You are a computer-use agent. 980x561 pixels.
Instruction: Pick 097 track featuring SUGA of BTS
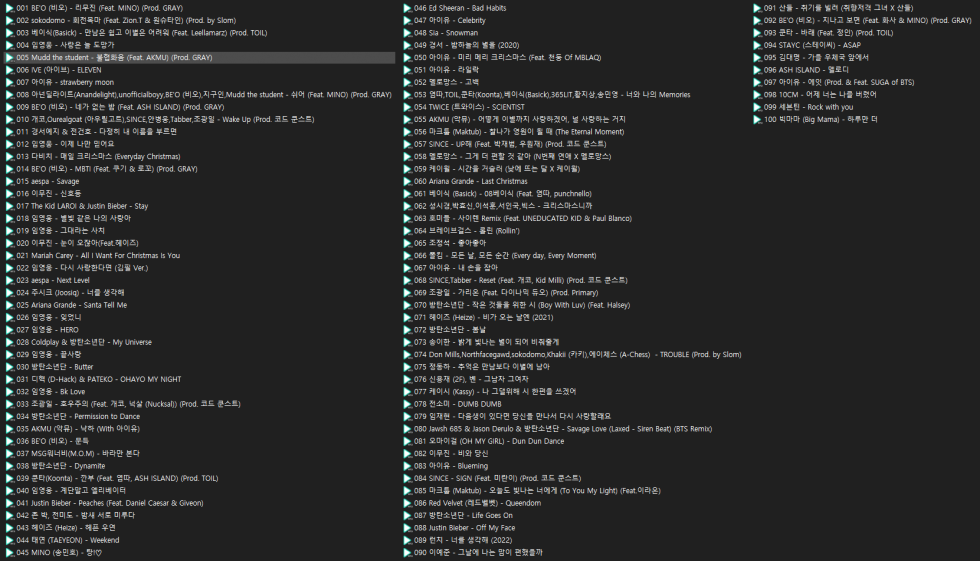pyautogui.click(x=839, y=82)
